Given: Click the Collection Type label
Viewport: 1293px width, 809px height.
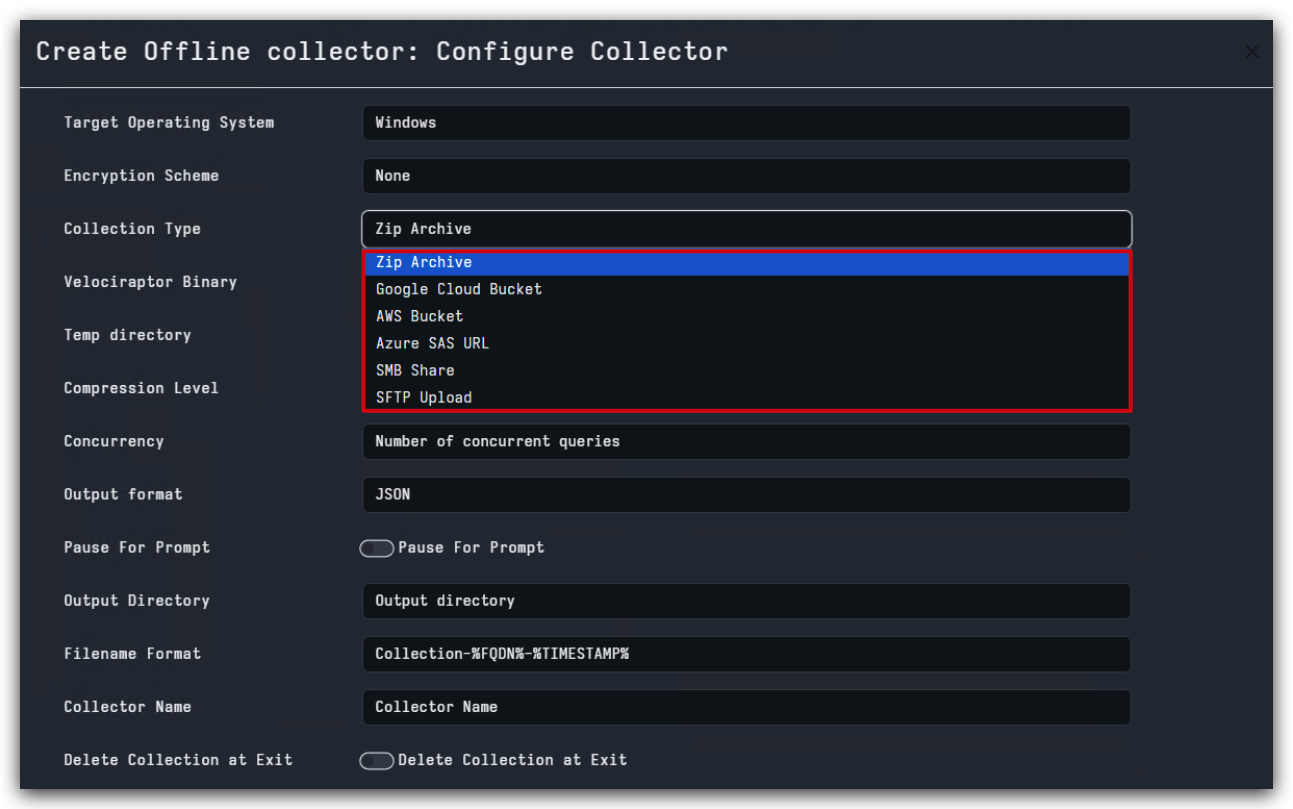Looking at the screenshot, I should (132, 229).
